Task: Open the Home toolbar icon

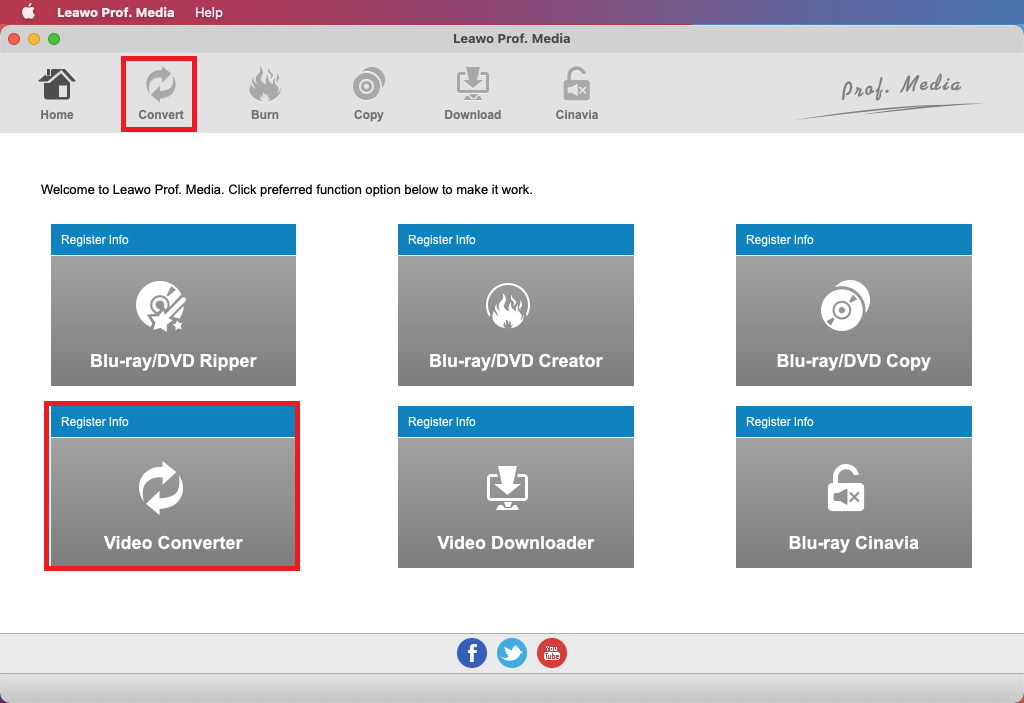Action: pyautogui.click(x=57, y=94)
